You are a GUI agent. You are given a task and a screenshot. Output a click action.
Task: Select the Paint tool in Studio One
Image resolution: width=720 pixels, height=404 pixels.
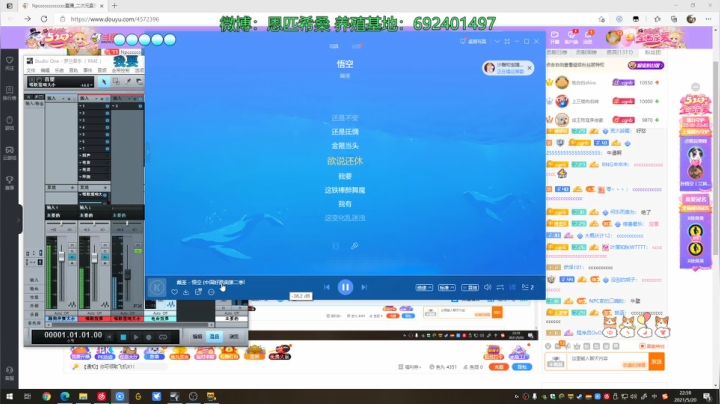click(x=128, y=82)
